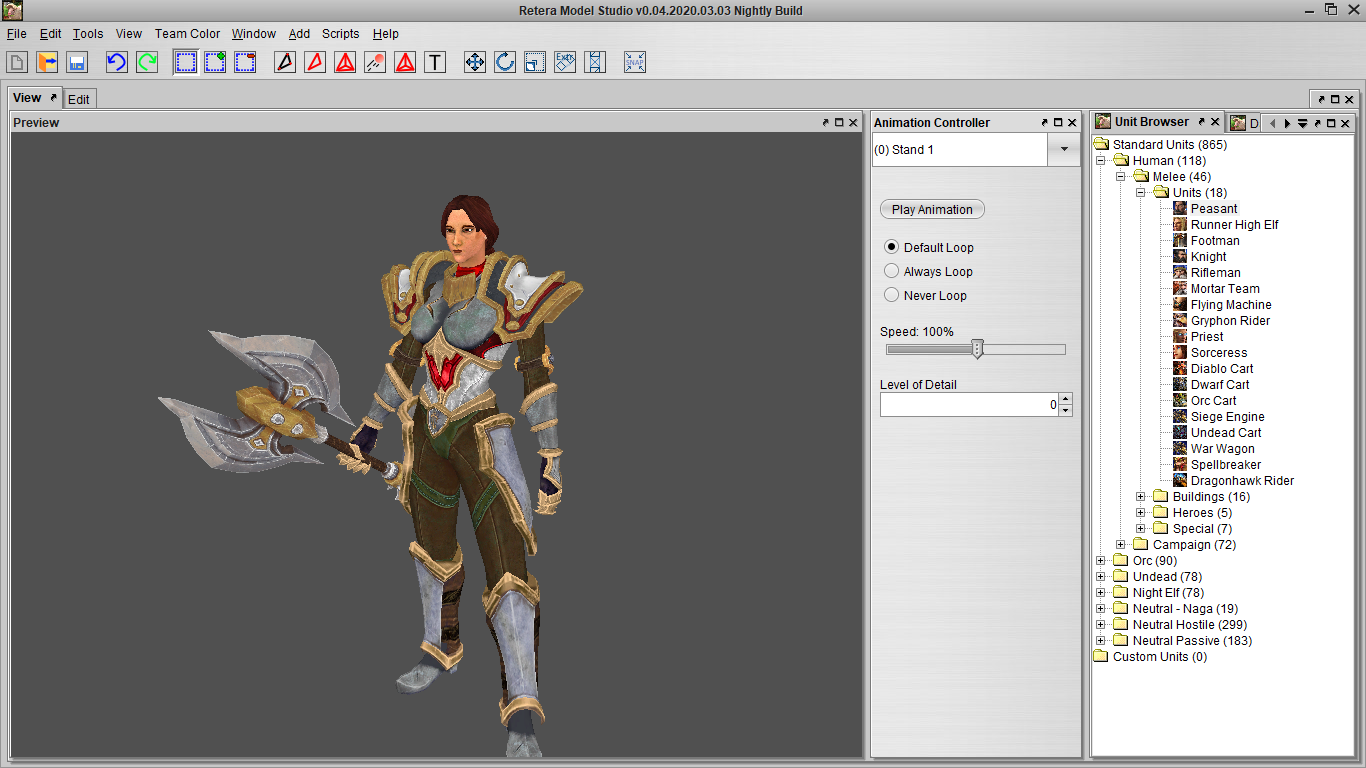1366x768 pixels.
Task: Open the Scripts menu
Action: 340,33
